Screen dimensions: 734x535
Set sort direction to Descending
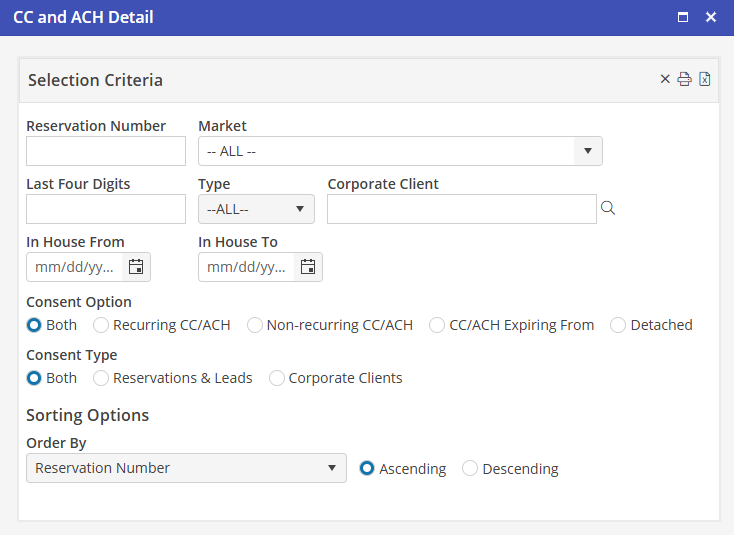[x=470, y=469]
